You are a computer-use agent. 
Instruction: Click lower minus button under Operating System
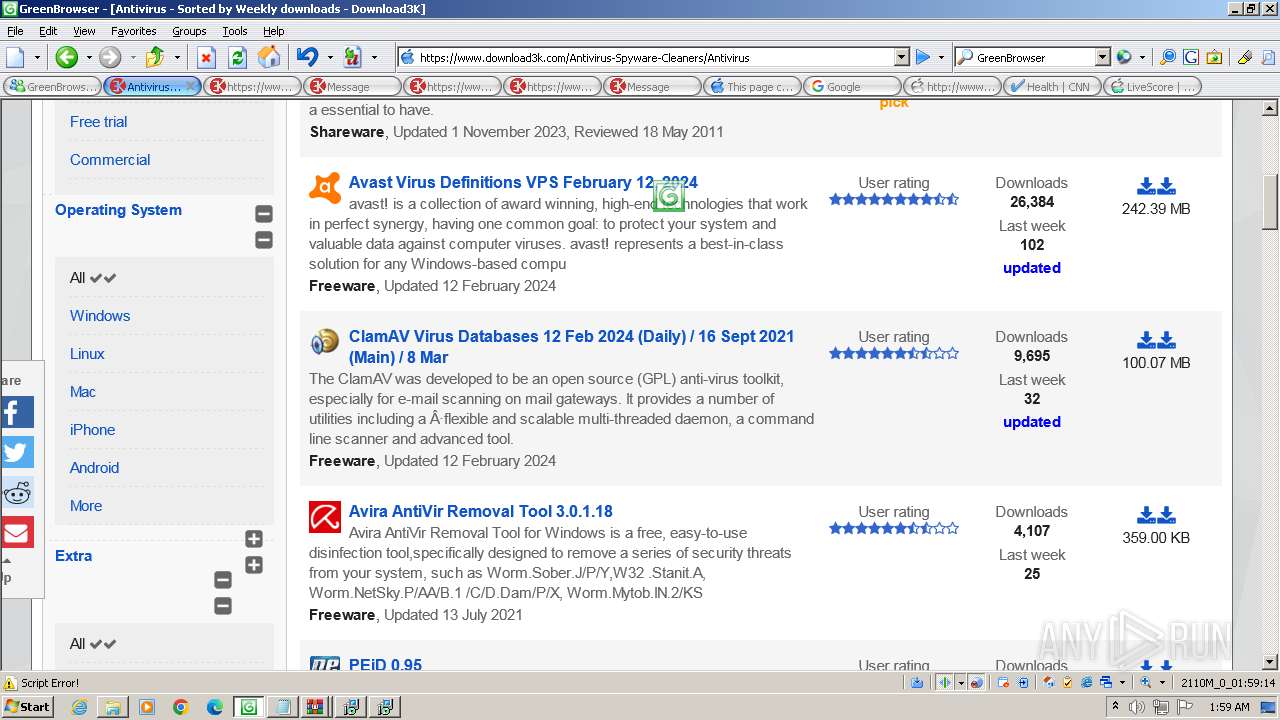tap(264, 240)
